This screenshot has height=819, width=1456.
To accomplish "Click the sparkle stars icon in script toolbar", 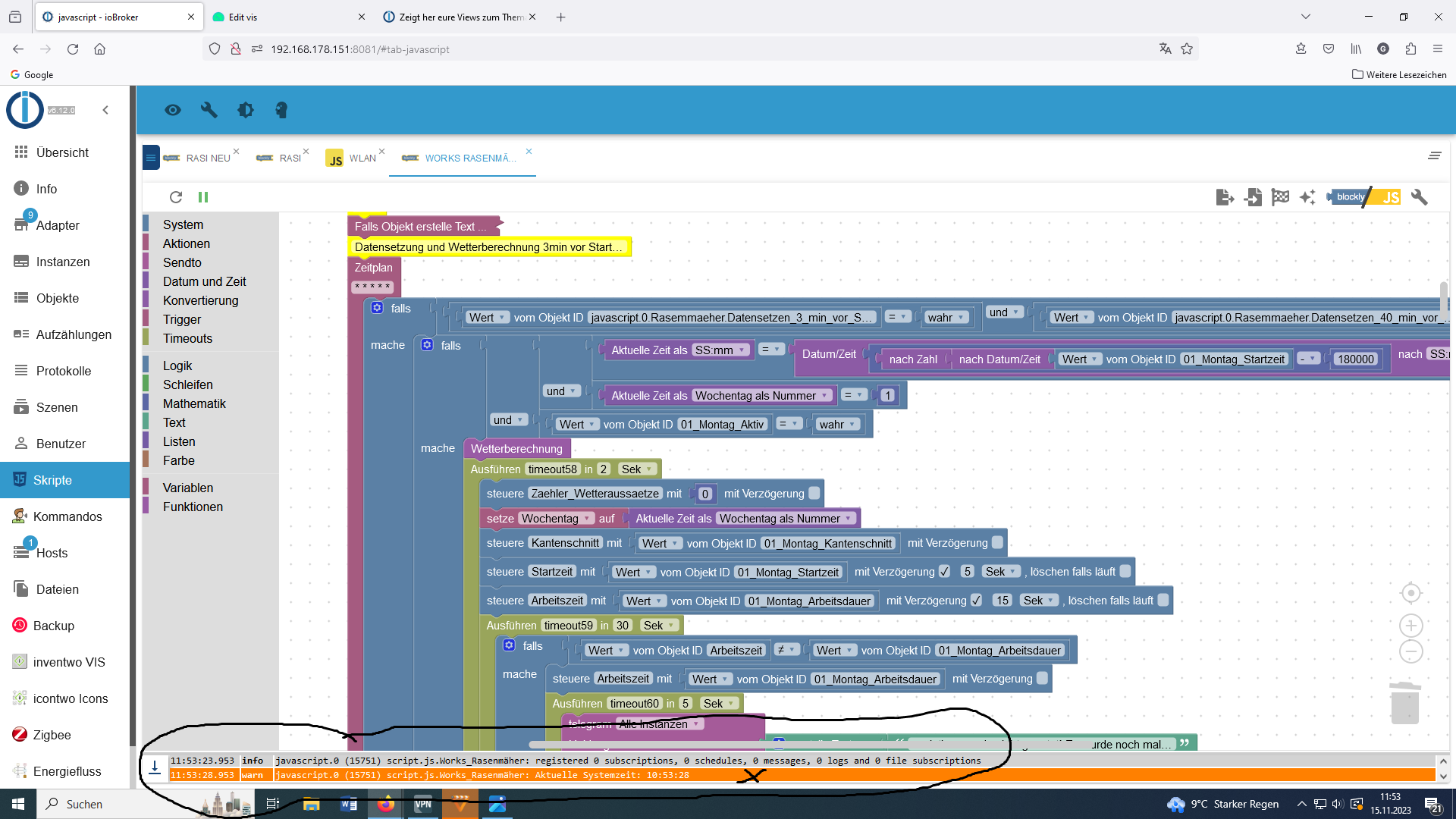I will click(x=1307, y=197).
